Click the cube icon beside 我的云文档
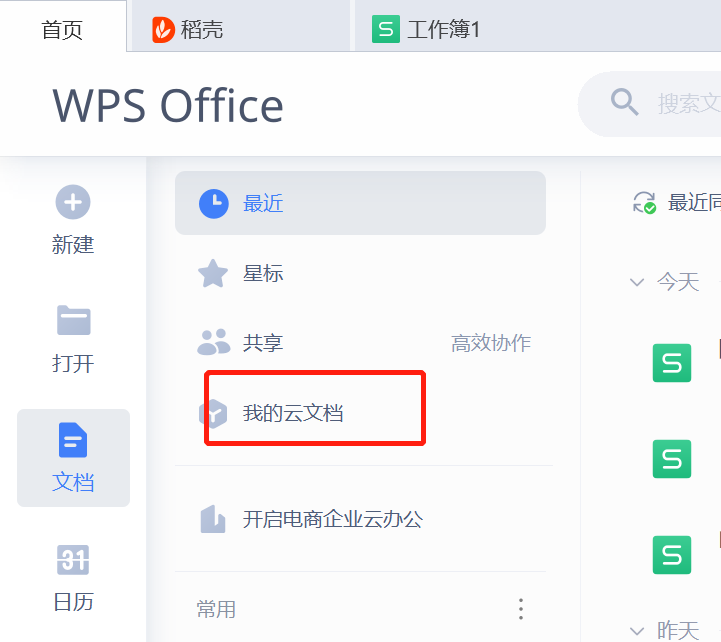This screenshot has width=721, height=642. pos(213,413)
